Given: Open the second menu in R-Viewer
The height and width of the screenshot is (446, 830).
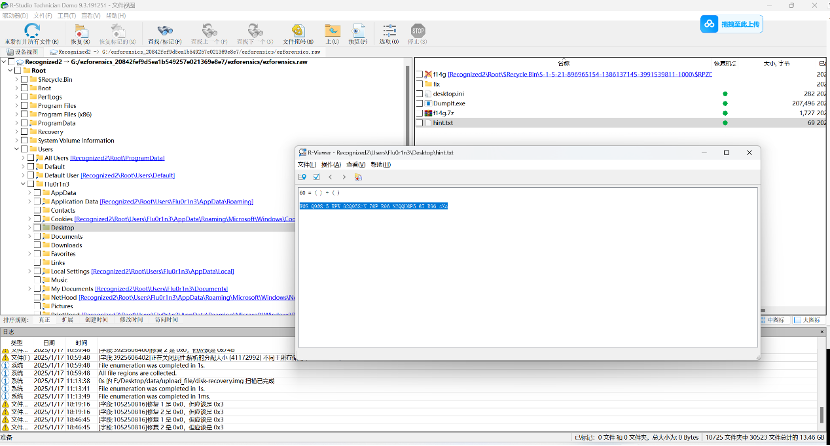Looking at the screenshot, I should tap(331, 165).
